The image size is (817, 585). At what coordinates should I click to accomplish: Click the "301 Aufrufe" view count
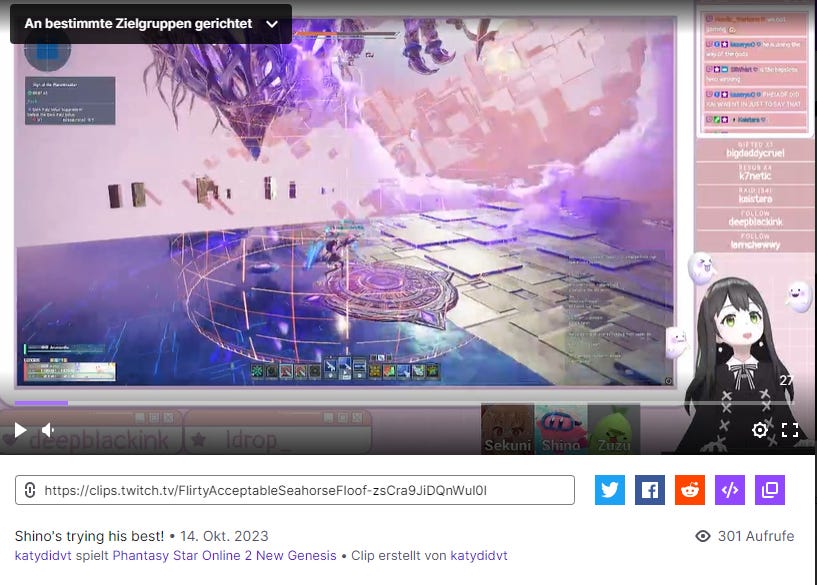point(756,536)
